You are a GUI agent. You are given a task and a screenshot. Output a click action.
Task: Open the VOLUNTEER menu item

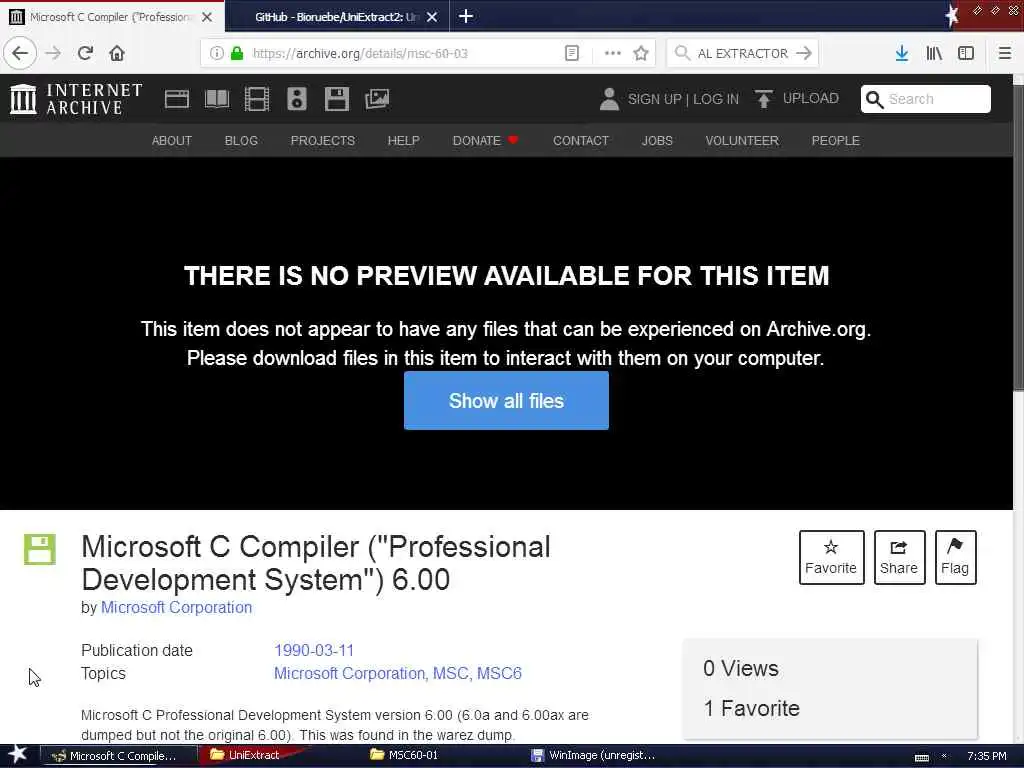742,140
